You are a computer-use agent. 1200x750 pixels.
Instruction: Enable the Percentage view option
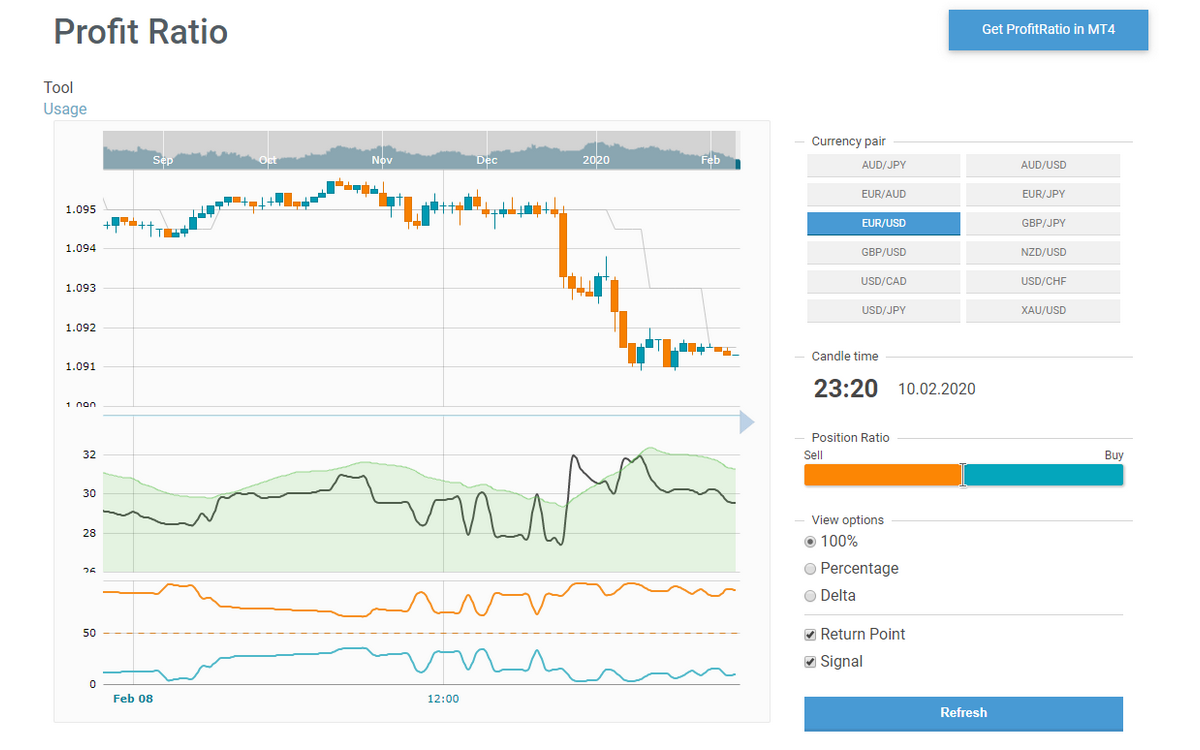pos(810,568)
